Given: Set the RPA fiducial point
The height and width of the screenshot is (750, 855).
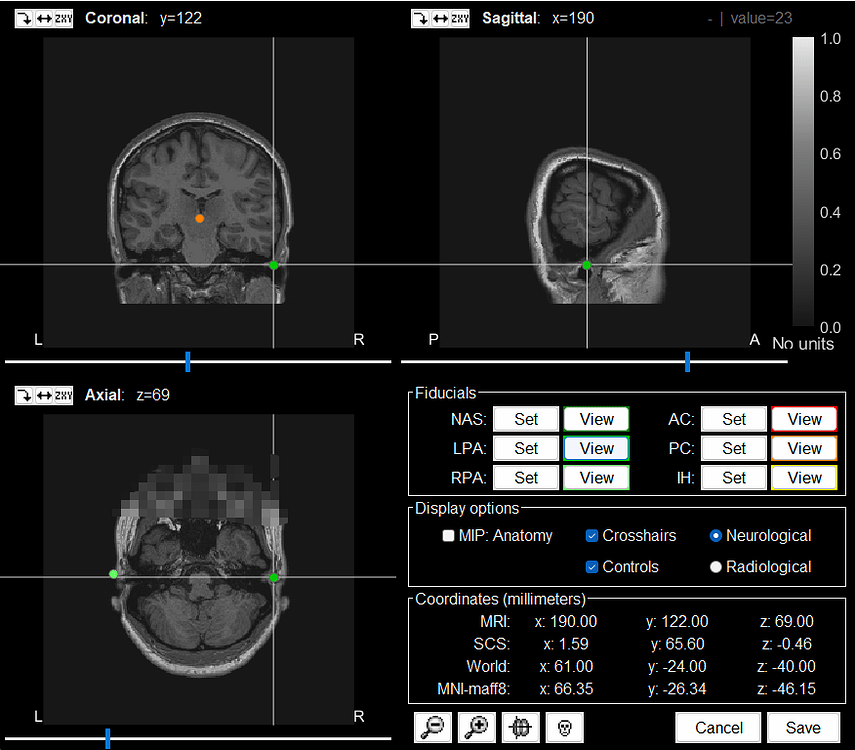Looking at the screenshot, I should pos(526,478).
